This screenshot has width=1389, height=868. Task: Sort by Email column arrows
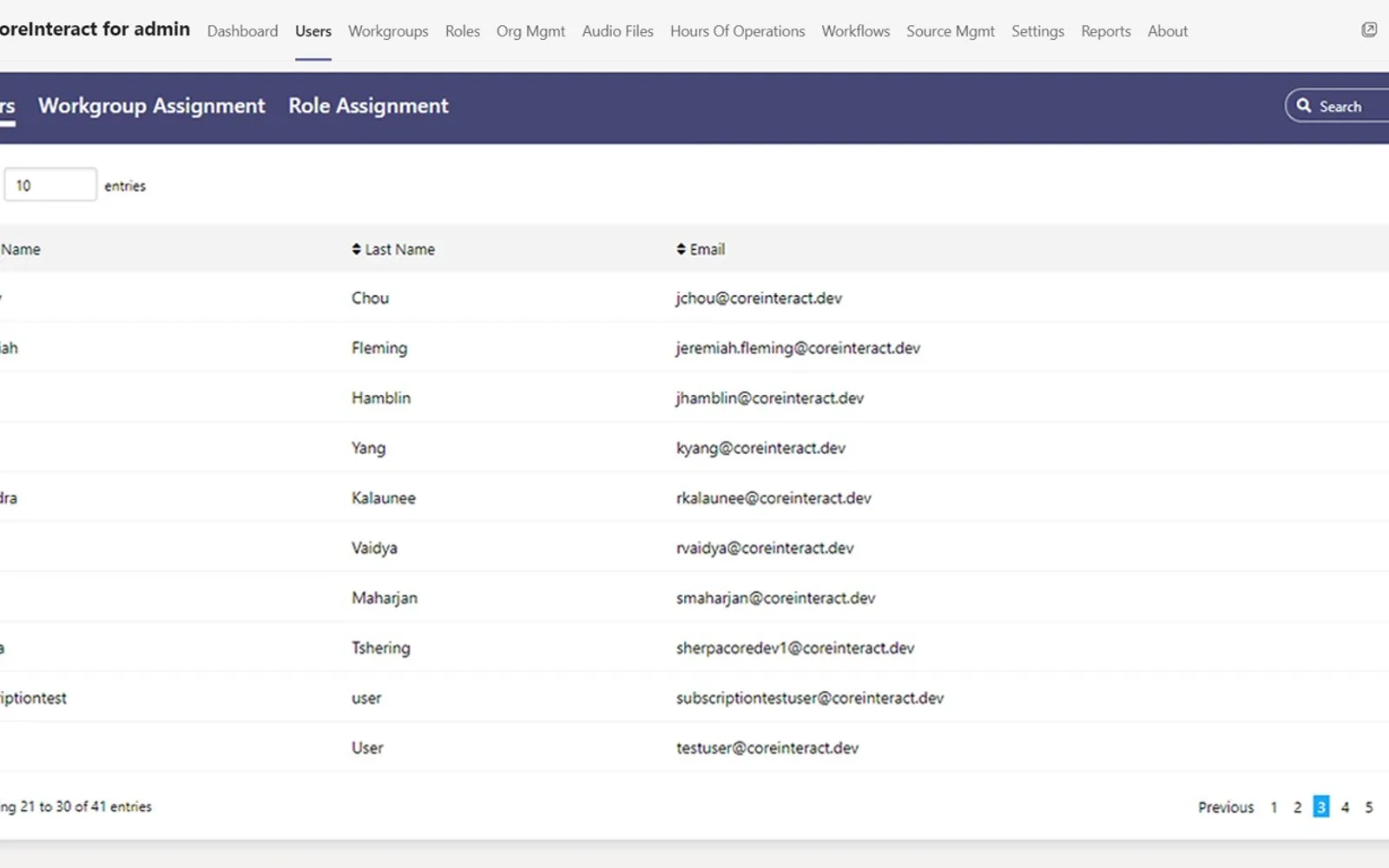(x=681, y=249)
